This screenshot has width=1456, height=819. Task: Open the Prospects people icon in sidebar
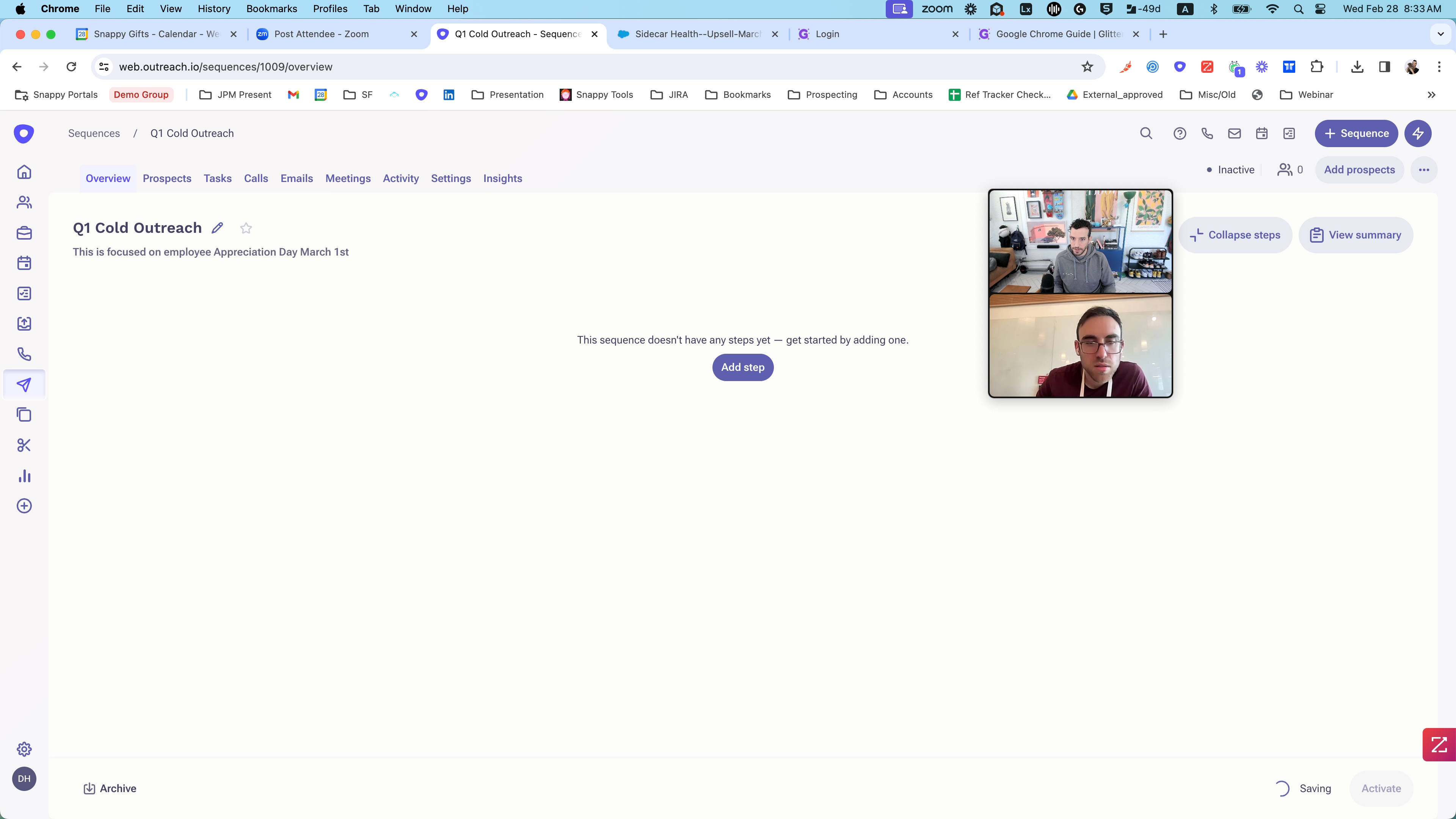24,202
